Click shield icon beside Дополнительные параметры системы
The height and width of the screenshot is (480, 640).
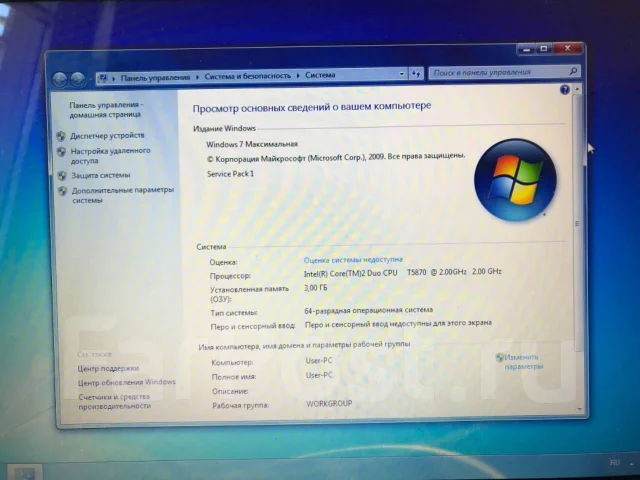coord(63,191)
